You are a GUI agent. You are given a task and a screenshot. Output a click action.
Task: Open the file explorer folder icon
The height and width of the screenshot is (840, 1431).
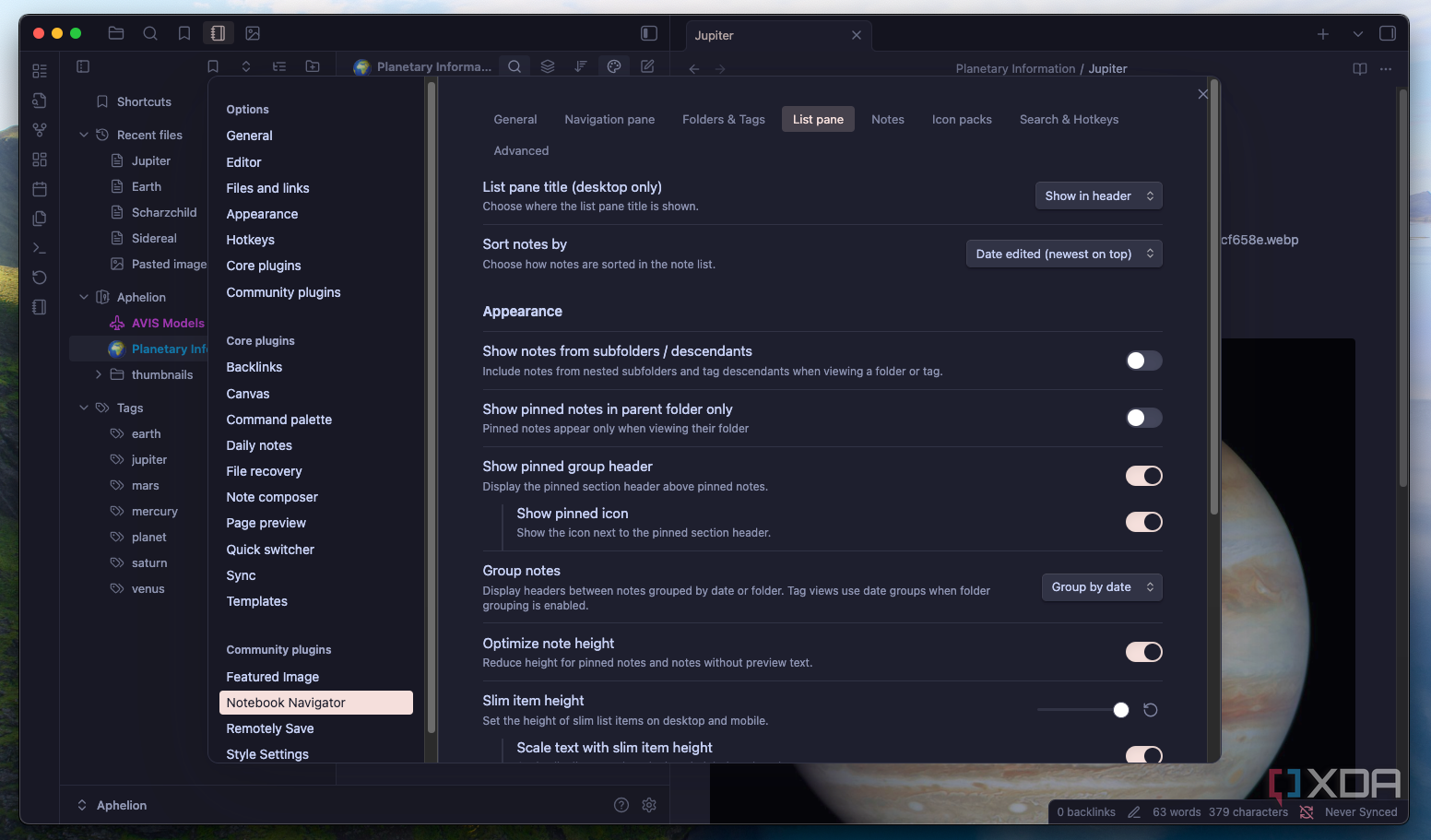point(116,33)
